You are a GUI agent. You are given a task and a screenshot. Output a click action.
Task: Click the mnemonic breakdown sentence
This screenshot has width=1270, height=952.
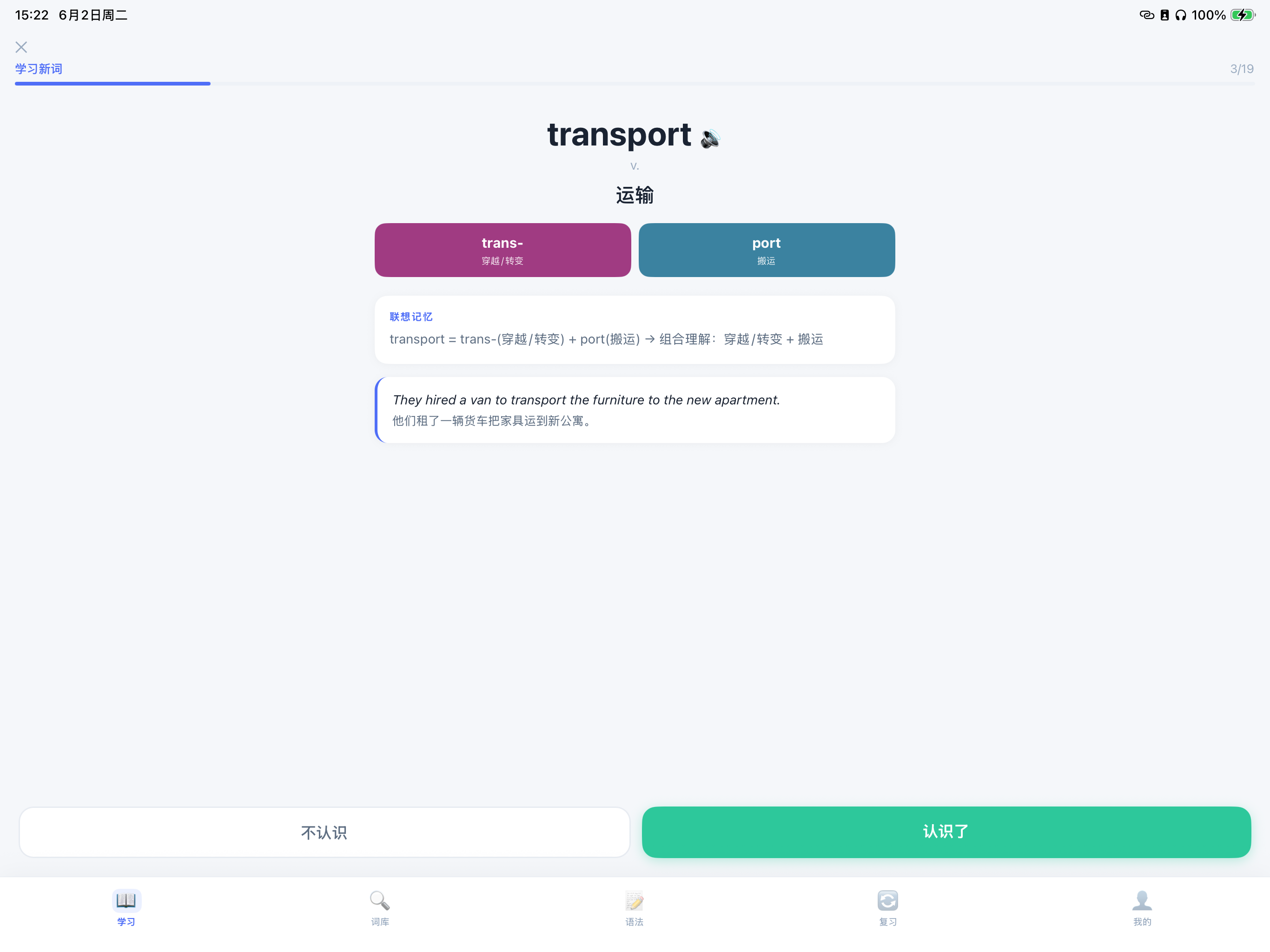(x=606, y=339)
